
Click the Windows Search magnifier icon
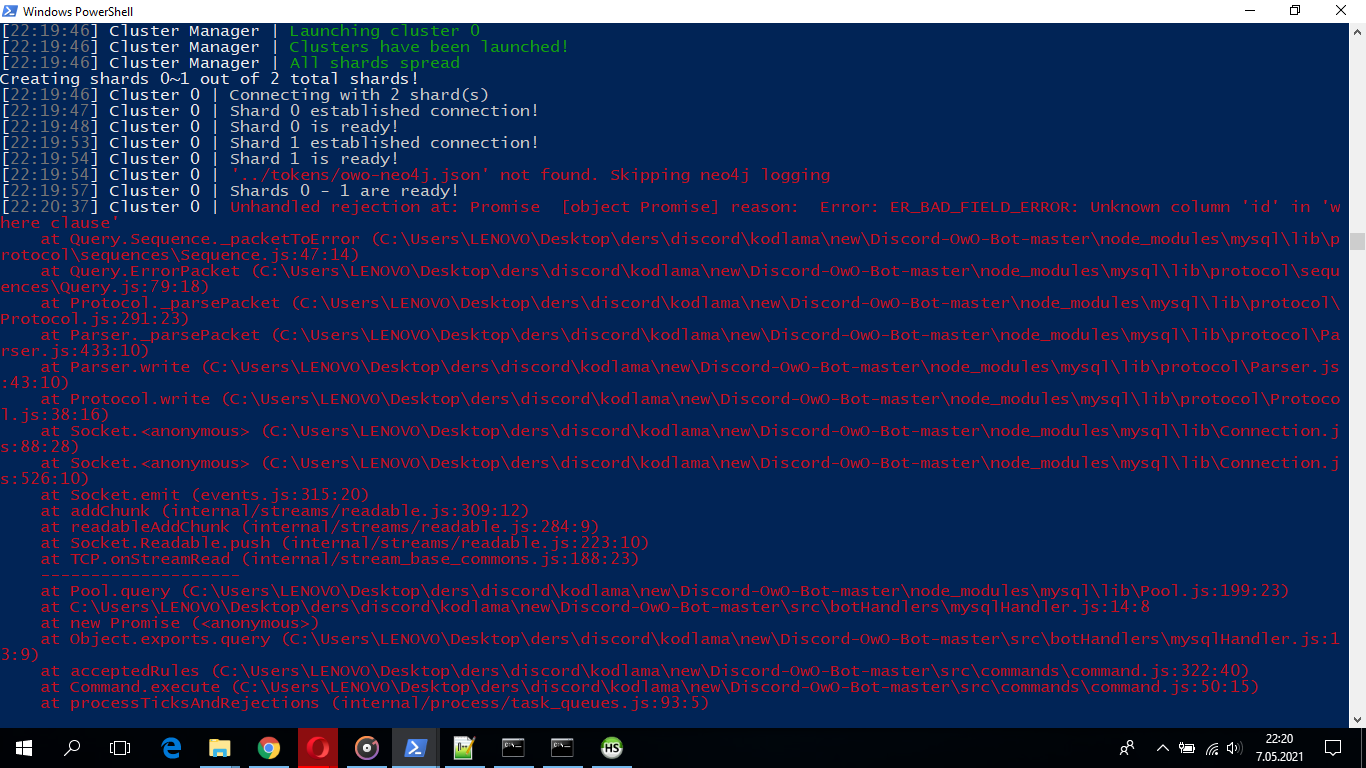tap(70, 747)
